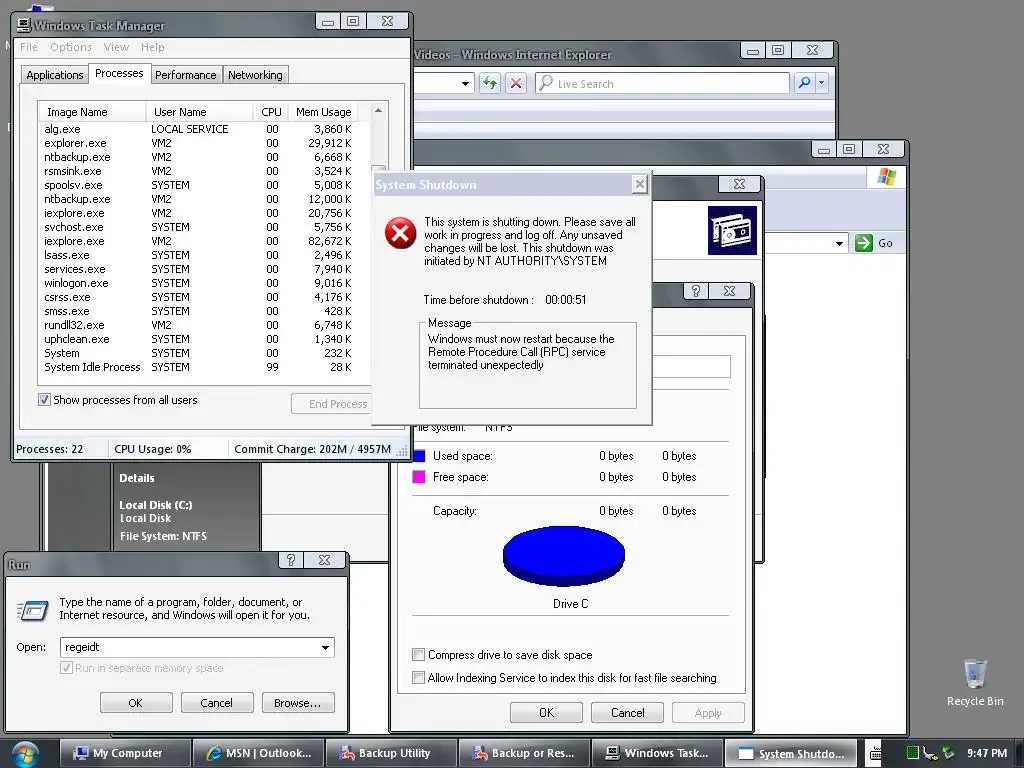Viewport: 1024px width, 768px height.
Task: Click OK in the disk properties dialog
Action: pyautogui.click(x=546, y=712)
